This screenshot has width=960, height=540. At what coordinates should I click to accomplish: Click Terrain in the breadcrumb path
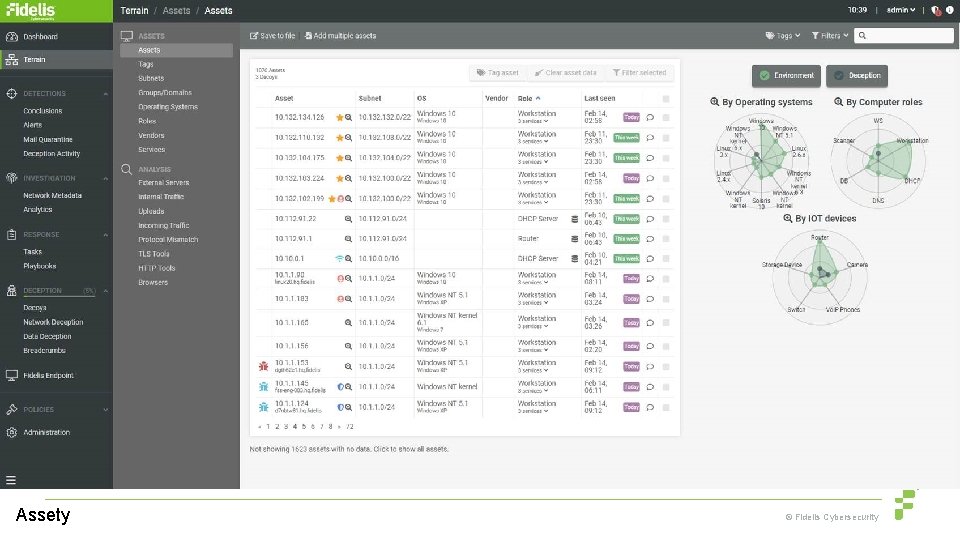(x=134, y=10)
